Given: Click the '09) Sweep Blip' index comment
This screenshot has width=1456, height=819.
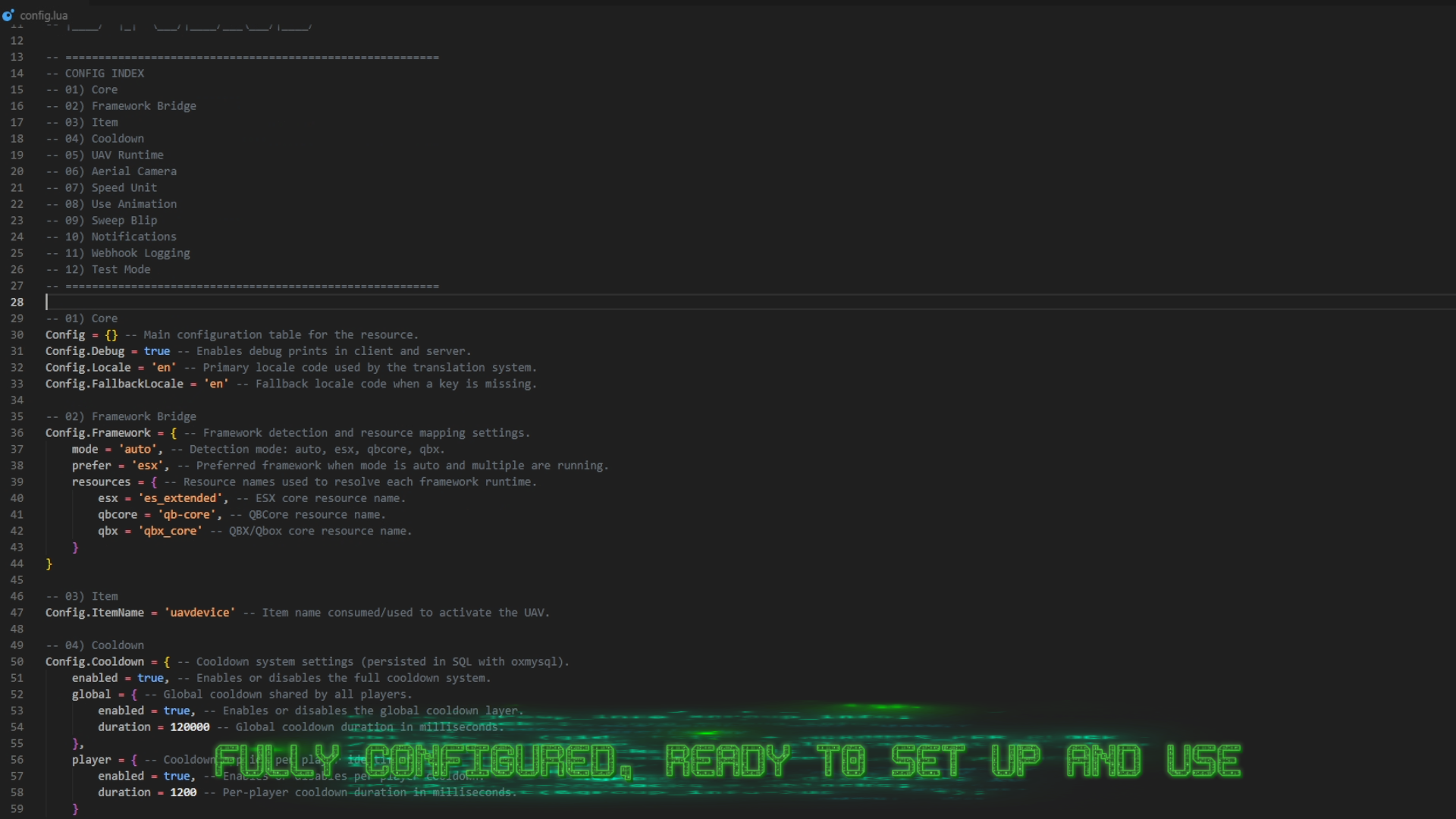Looking at the screenshot, I should (111, 221).
